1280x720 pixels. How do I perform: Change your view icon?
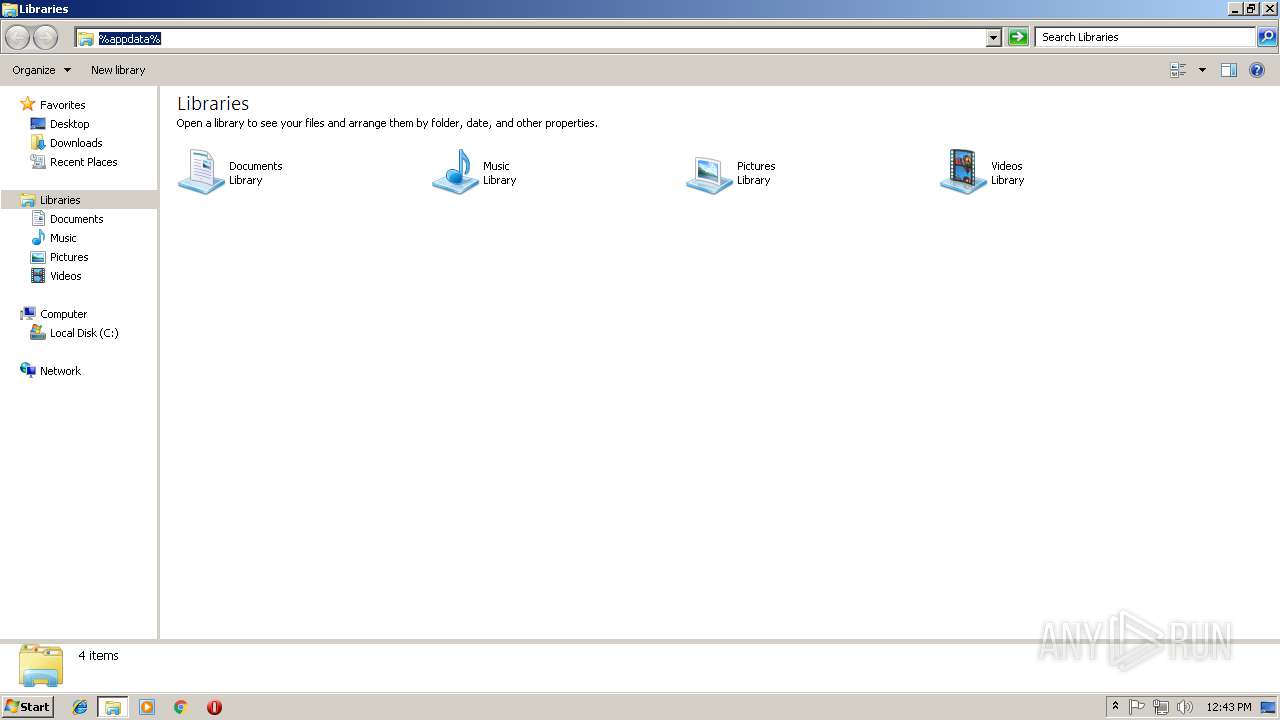(x=1178, y=70)
